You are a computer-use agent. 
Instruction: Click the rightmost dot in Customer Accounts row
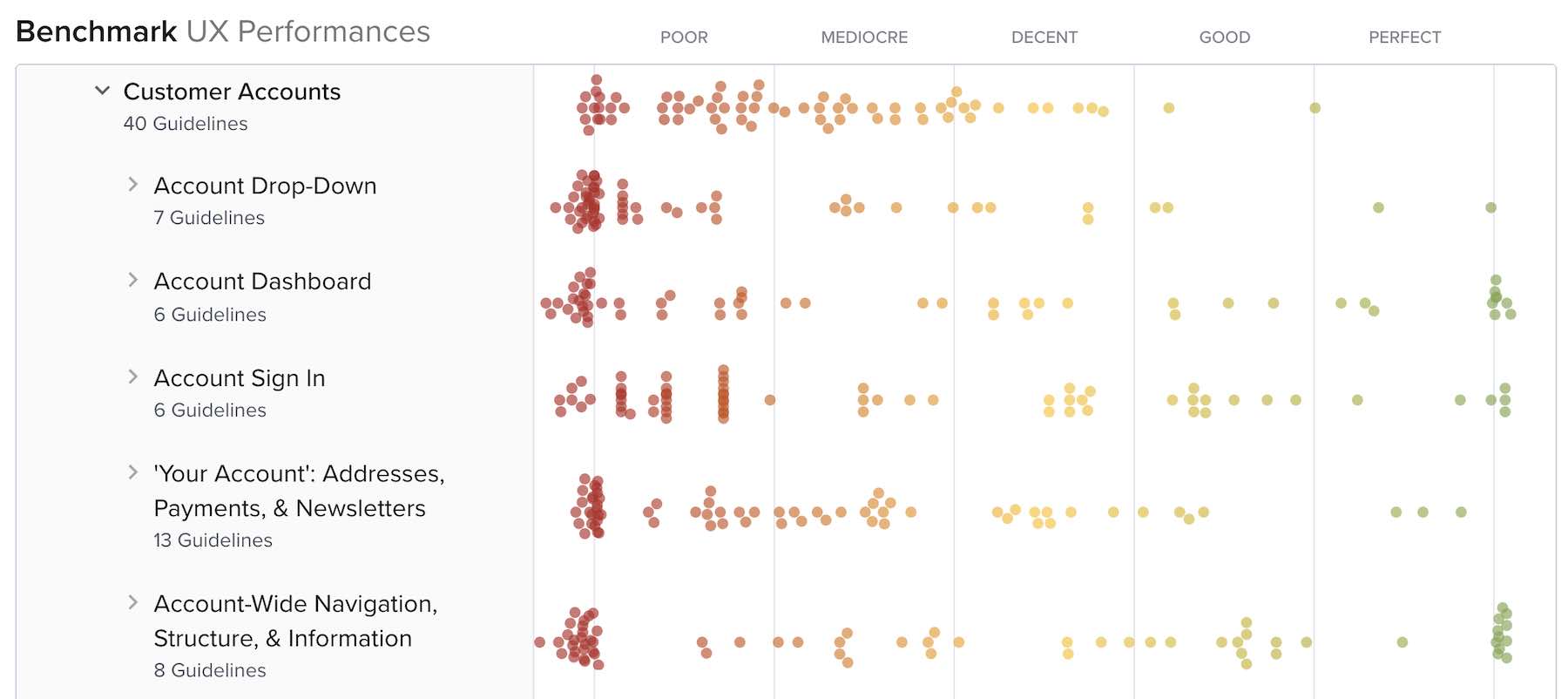pyautogui.click(x=1315, y=108)
